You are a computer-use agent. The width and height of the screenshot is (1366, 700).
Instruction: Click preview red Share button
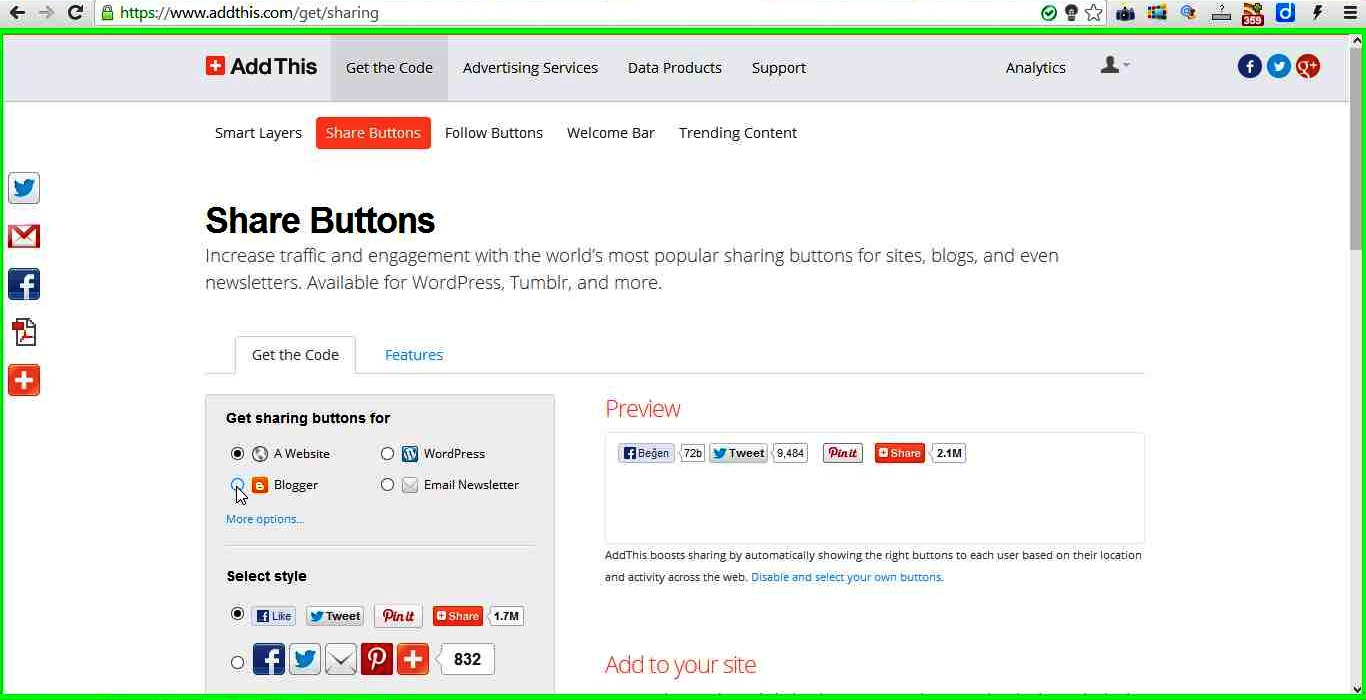tap(900, 453)
